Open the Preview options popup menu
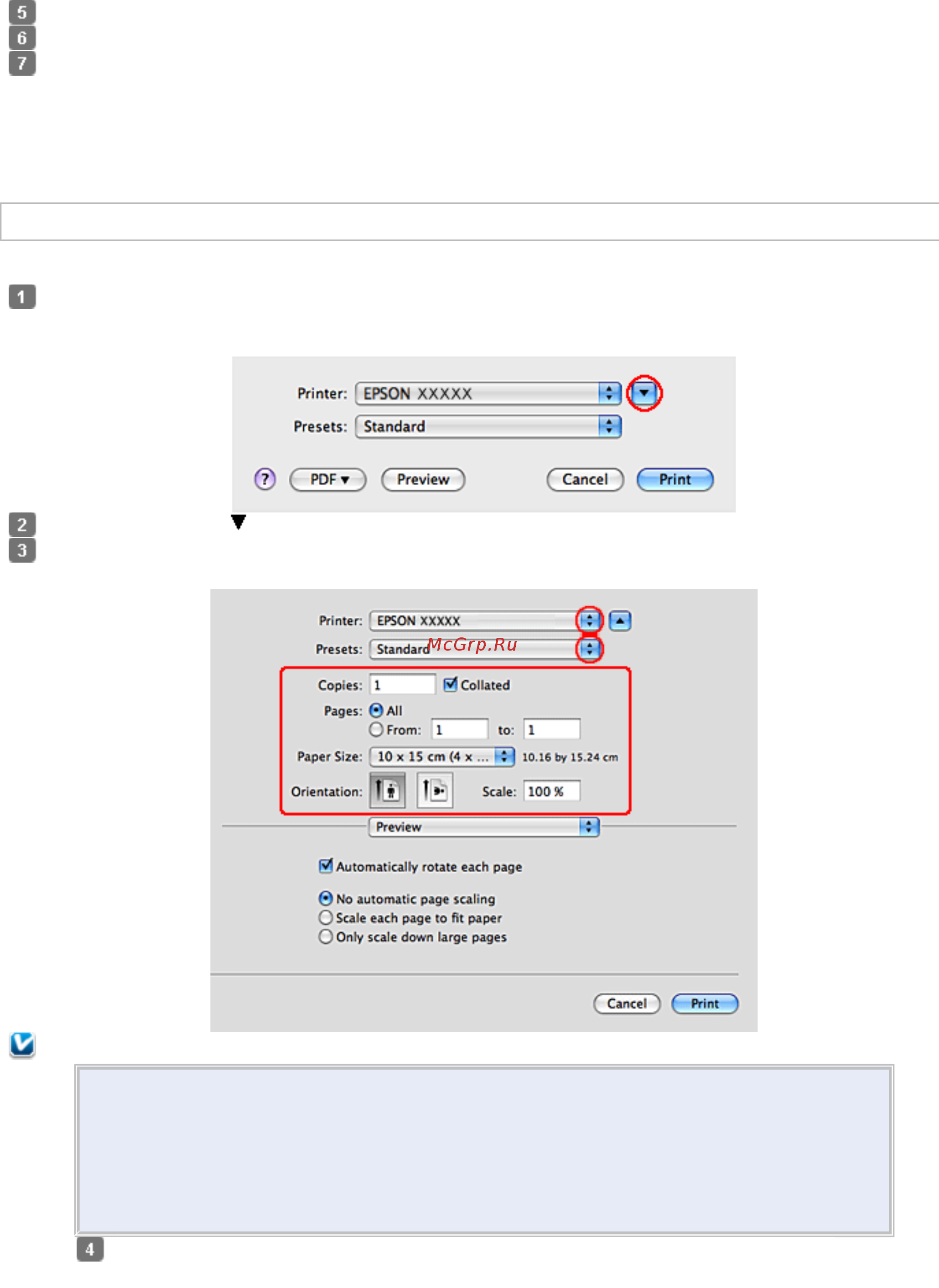Viewport: 939px width, 1288px height. [x=484, y=827]
